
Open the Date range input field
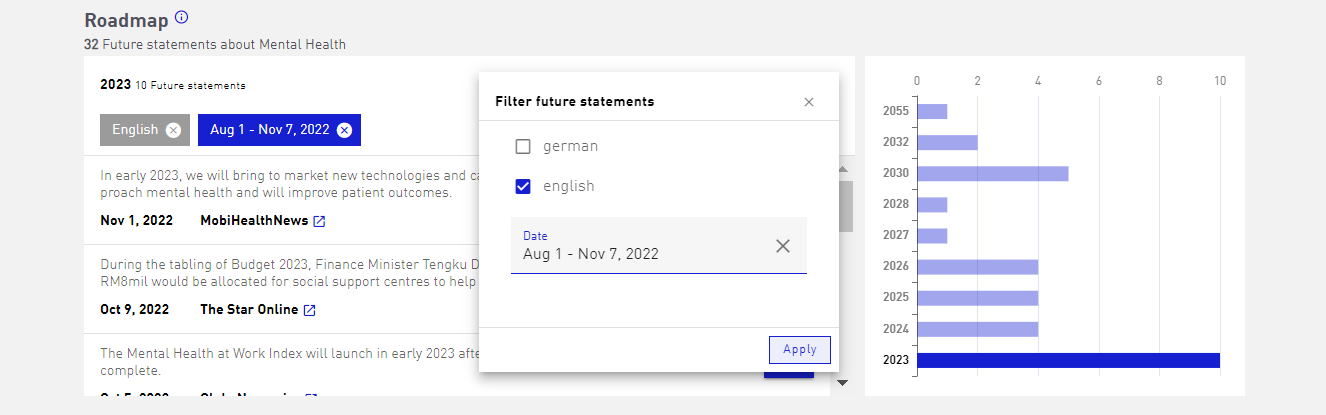point(659,245)
